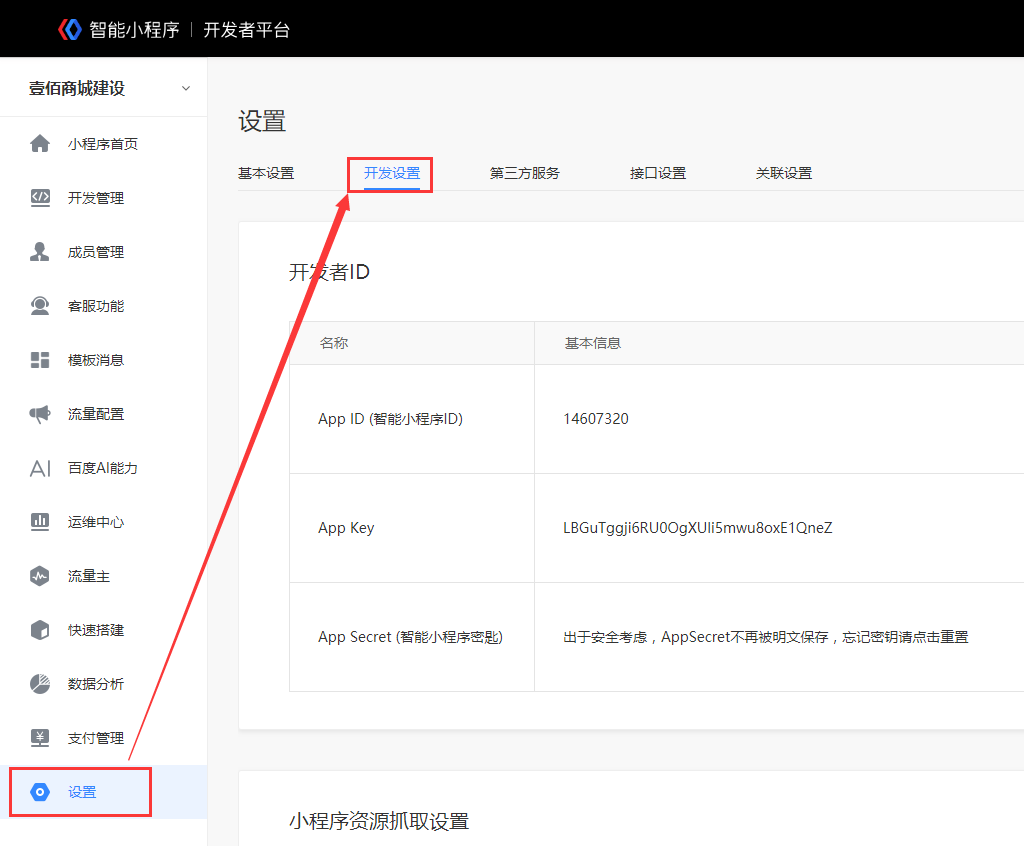Click the App Key value text
This screenshot has width=1024, height=846.
[698, 528]
